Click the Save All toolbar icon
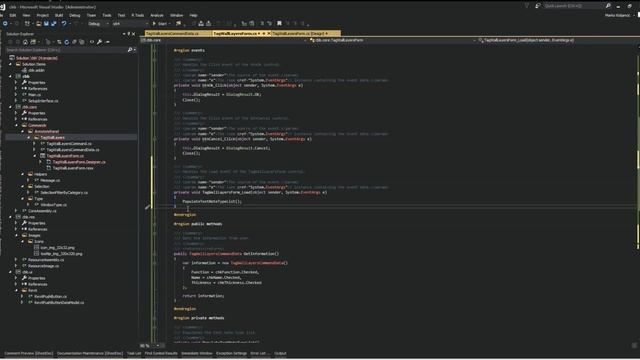The height and width of the screenshot is (360, 640). click(x=53, y=24)
